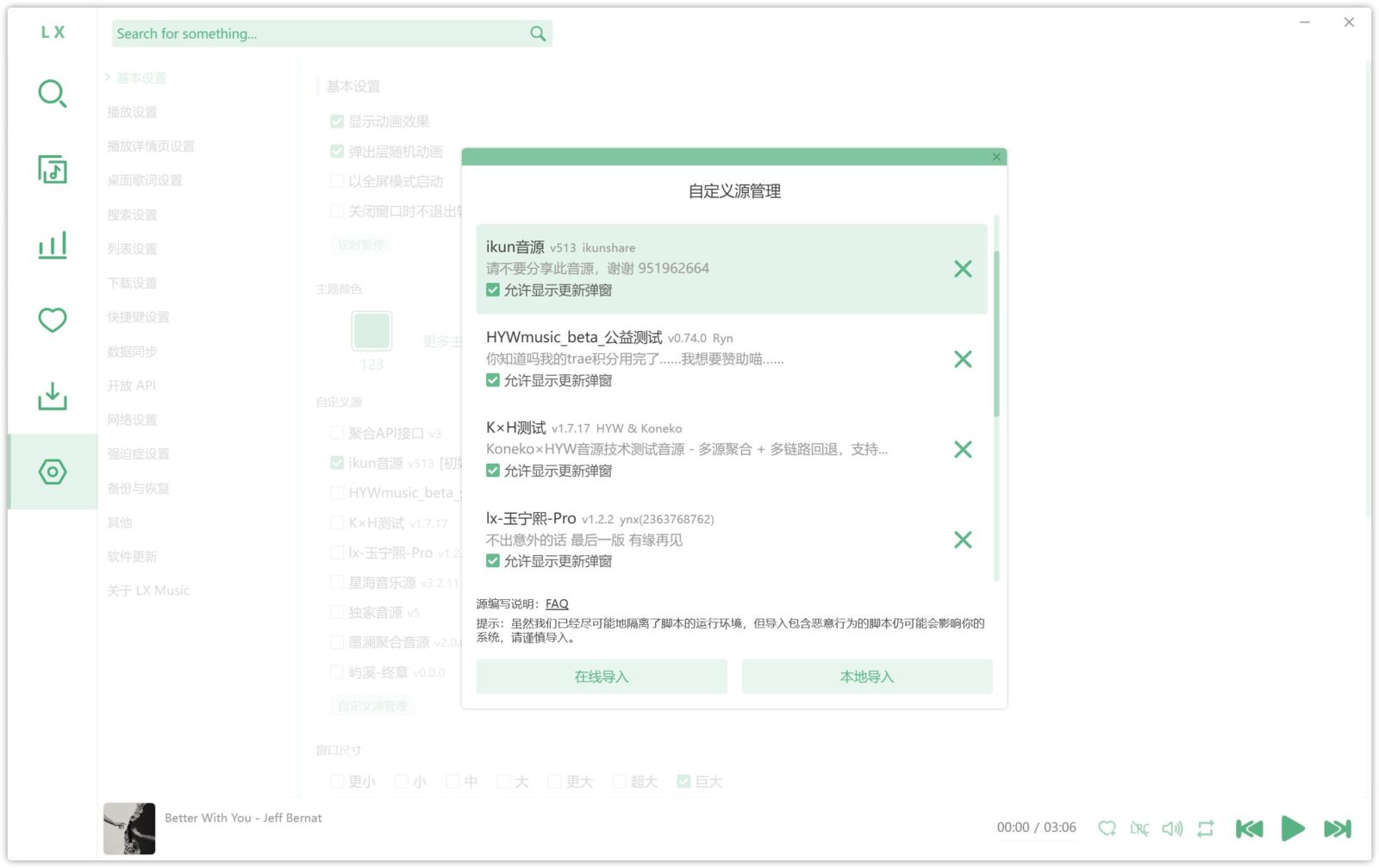
Task: Open the FAQ link
Action: pos(557,604)
